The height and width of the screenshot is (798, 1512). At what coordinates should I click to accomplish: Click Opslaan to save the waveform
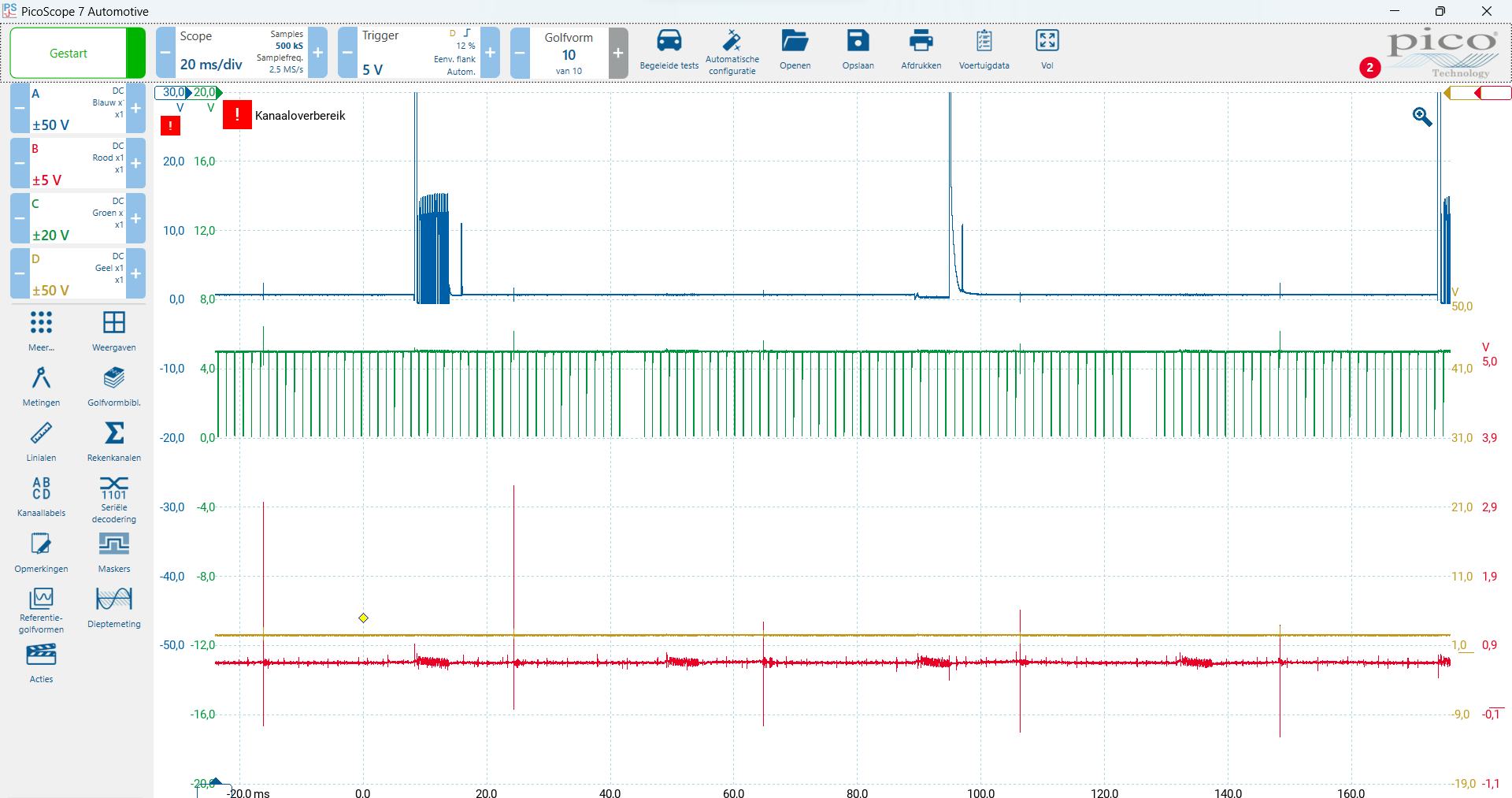858,41
